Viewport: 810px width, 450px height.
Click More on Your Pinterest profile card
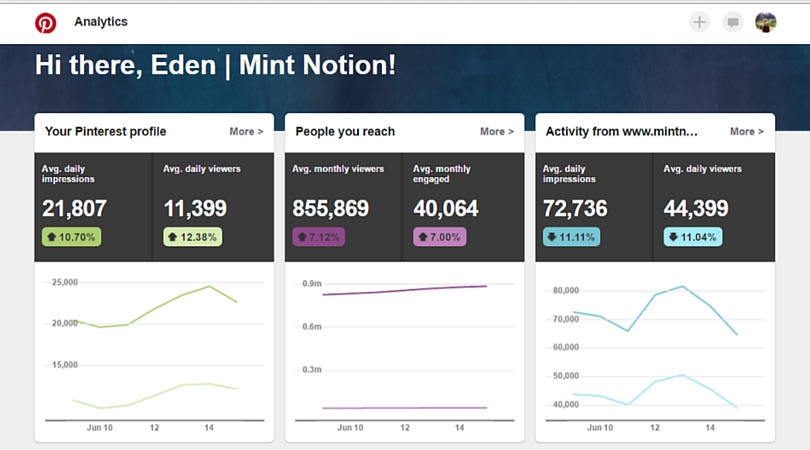point(246,132)
